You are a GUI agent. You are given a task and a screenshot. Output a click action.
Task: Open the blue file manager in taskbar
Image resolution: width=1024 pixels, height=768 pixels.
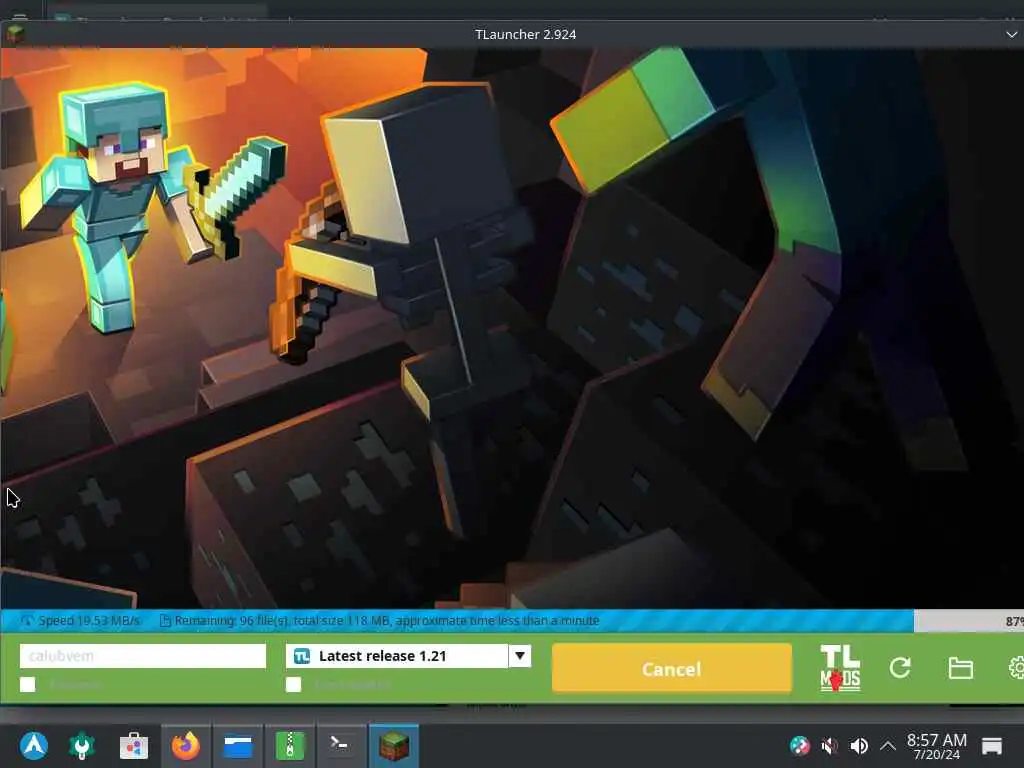[238, 746]
